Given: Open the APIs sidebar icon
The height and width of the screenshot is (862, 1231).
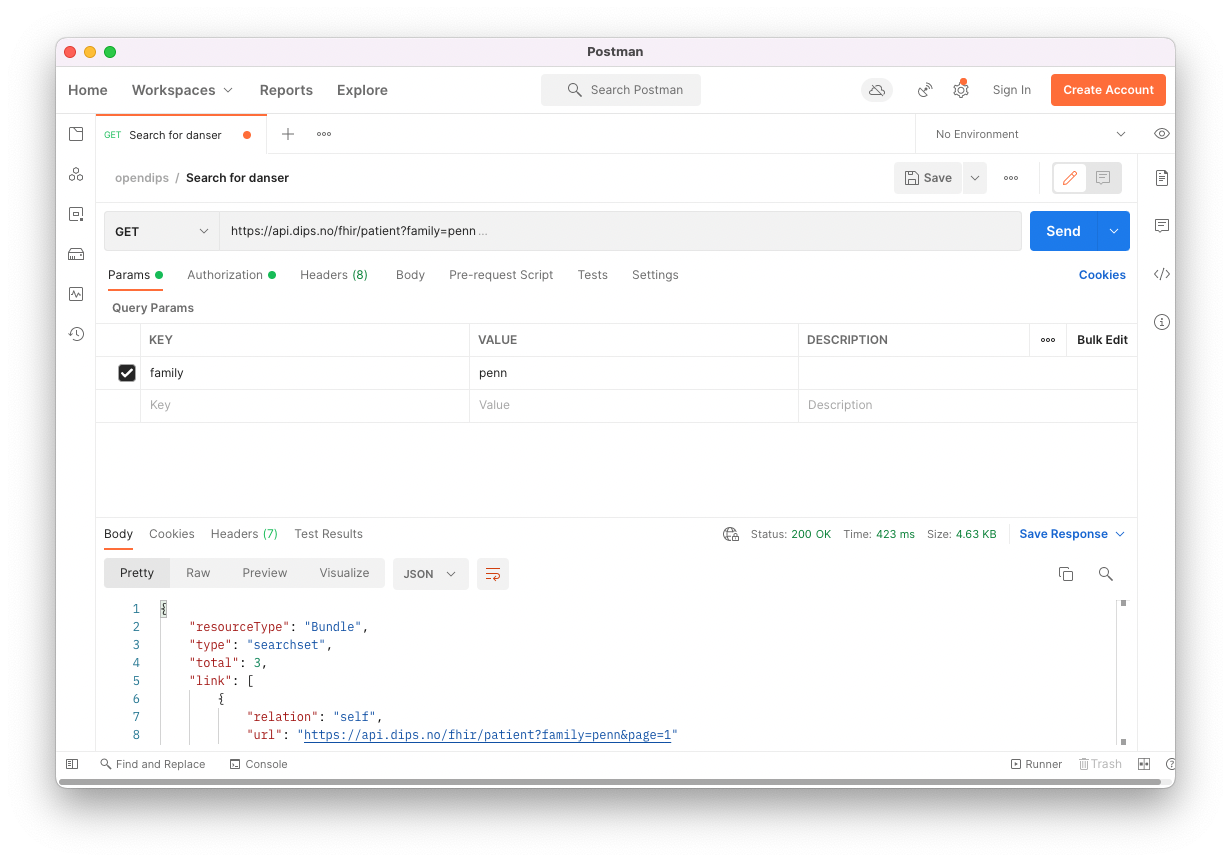Looking at the screenshot, I should pyautogui.click(x=76, y=174).
